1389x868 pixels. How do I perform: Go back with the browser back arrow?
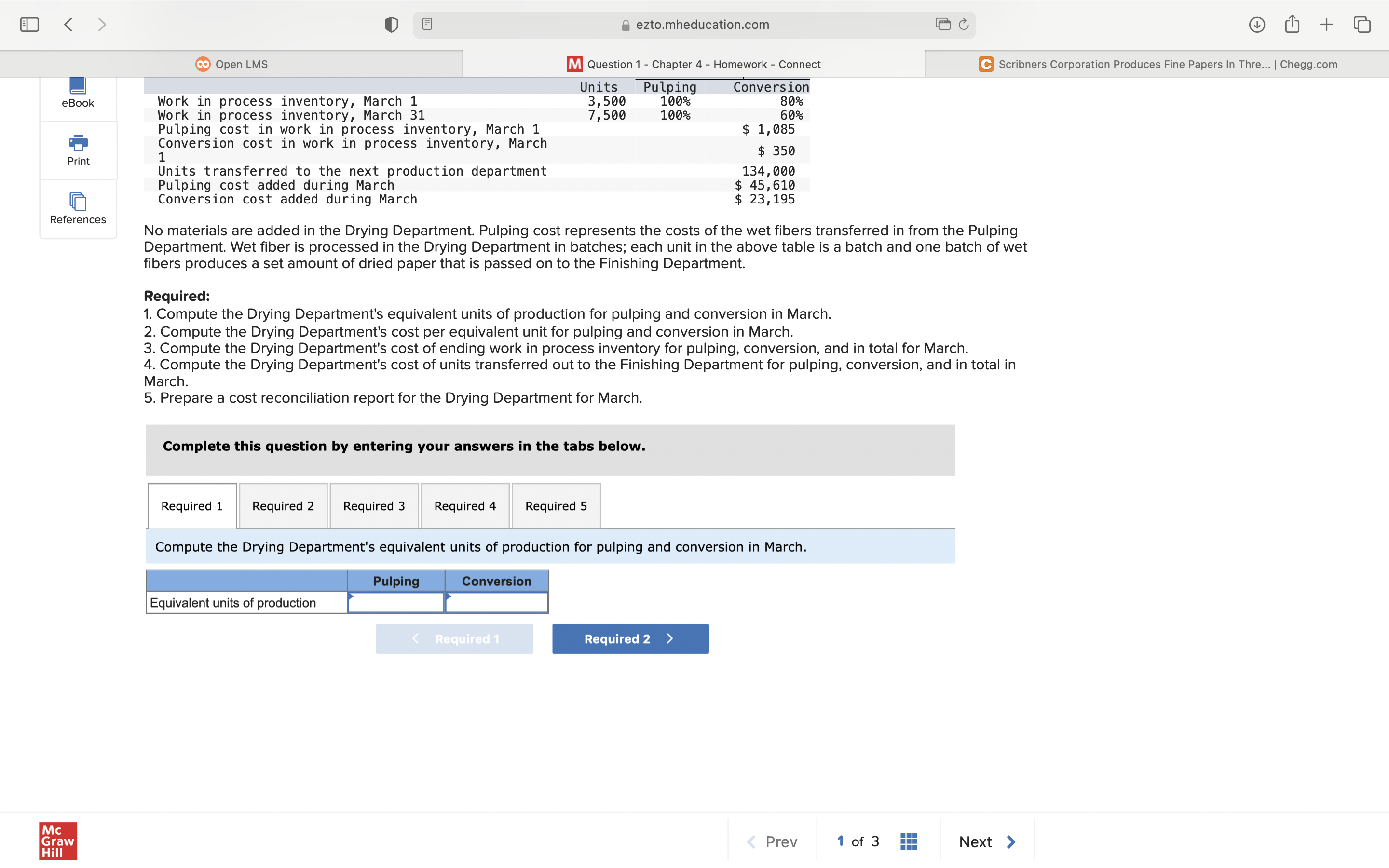click(x=68, y=25)
